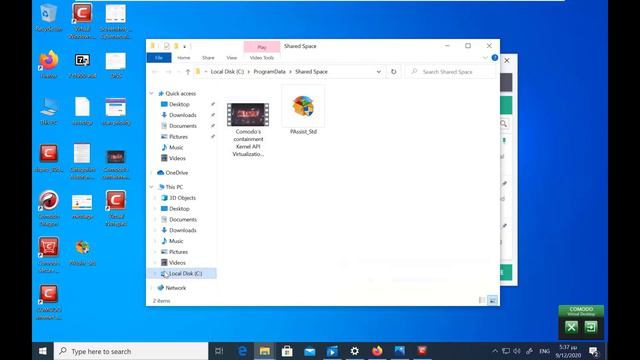The image size is (640, 360).
Task: Open the Quick Access Toolbar customize dropdown
Action: click(184, 46)
